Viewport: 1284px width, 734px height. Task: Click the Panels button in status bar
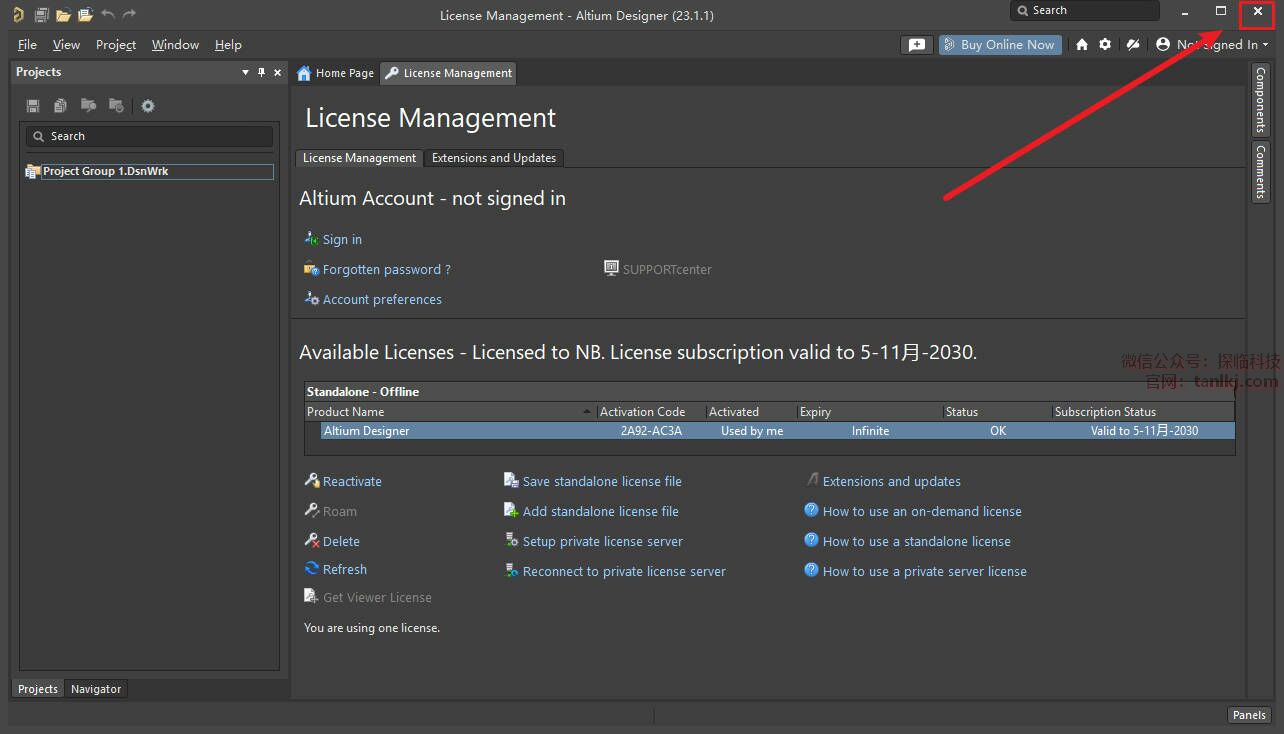point(1250,715)
